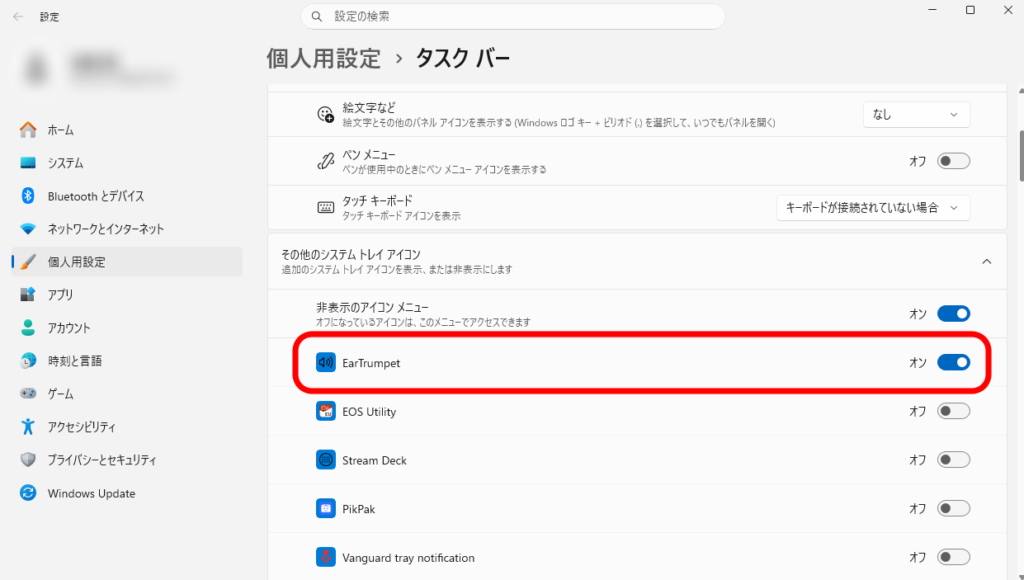Viewport: 1024px width, 580px height.
Task: Click the タッチ キーボード keyboard icon
Action: tap(325, 207)
